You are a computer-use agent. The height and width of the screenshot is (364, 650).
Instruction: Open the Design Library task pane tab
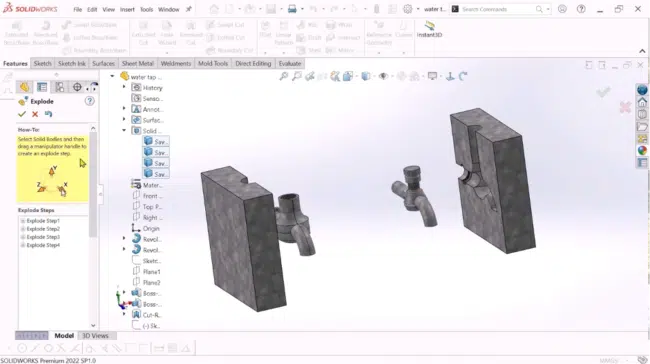coord(642,114)
